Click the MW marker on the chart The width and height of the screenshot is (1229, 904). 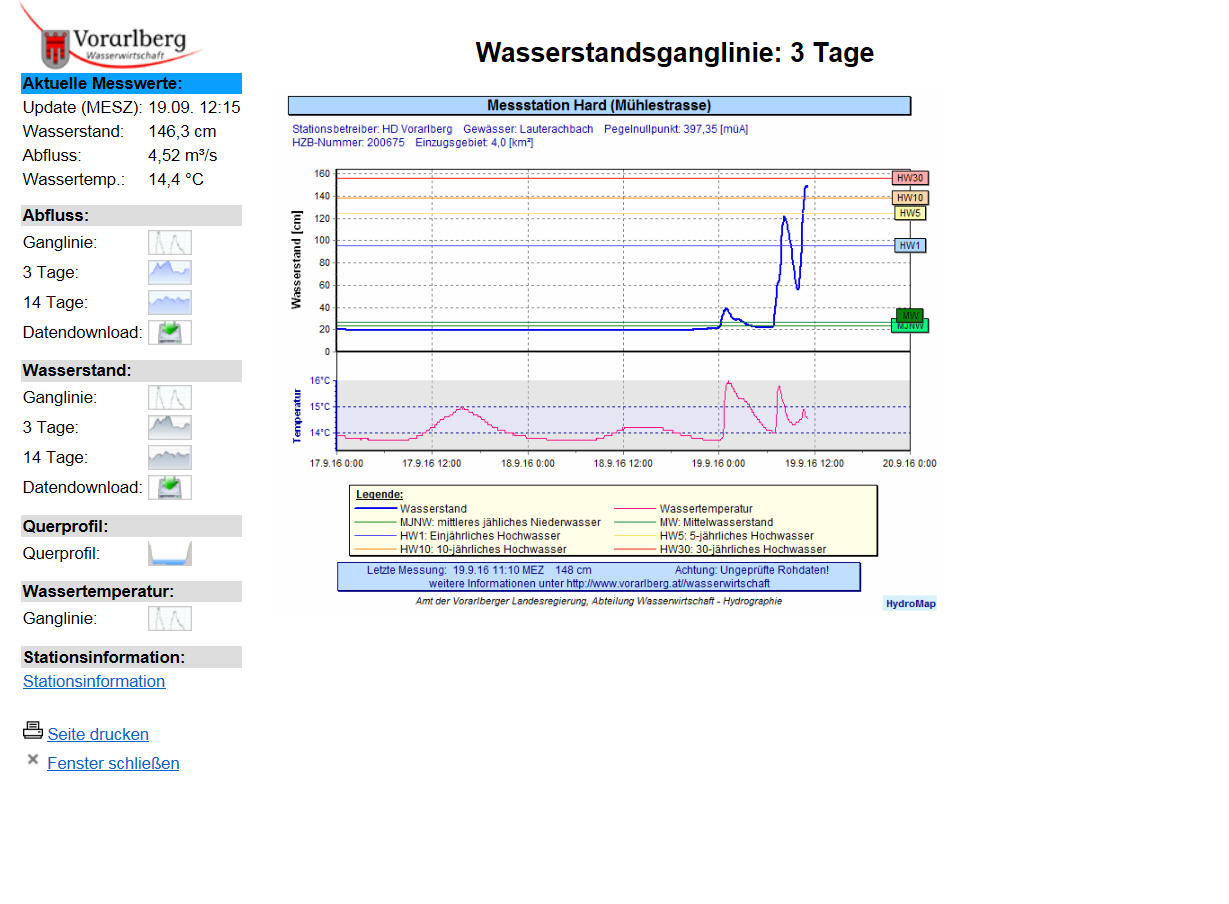(910, 315)
